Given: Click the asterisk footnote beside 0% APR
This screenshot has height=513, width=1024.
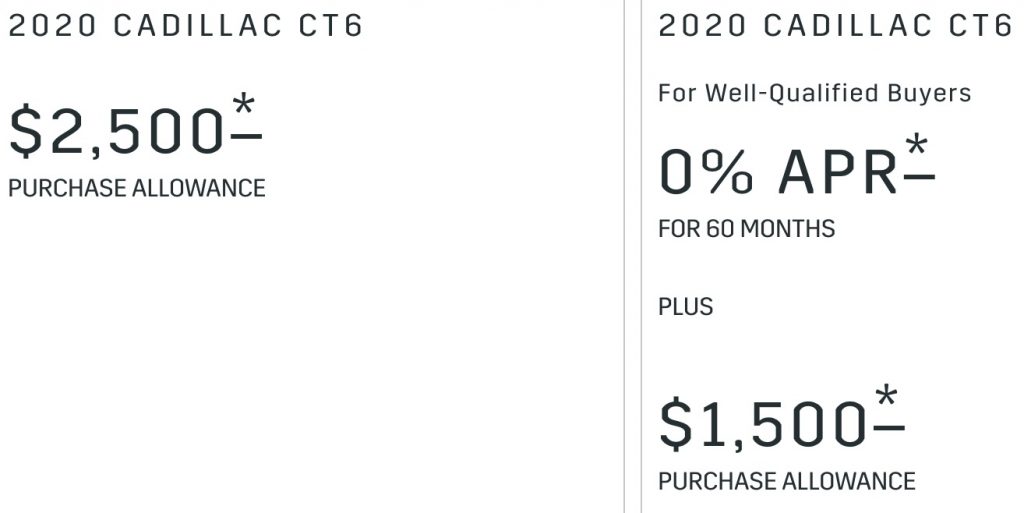Looking at the screenshot, I should pyautogui.click(x=917, y=144).
